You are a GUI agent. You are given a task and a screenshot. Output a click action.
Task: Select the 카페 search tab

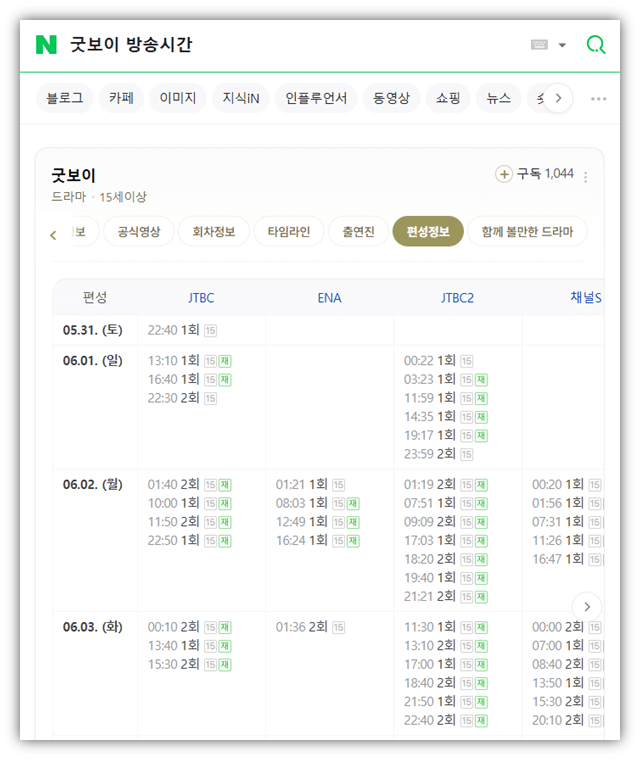pyautogui.click(x=121, y=98)
